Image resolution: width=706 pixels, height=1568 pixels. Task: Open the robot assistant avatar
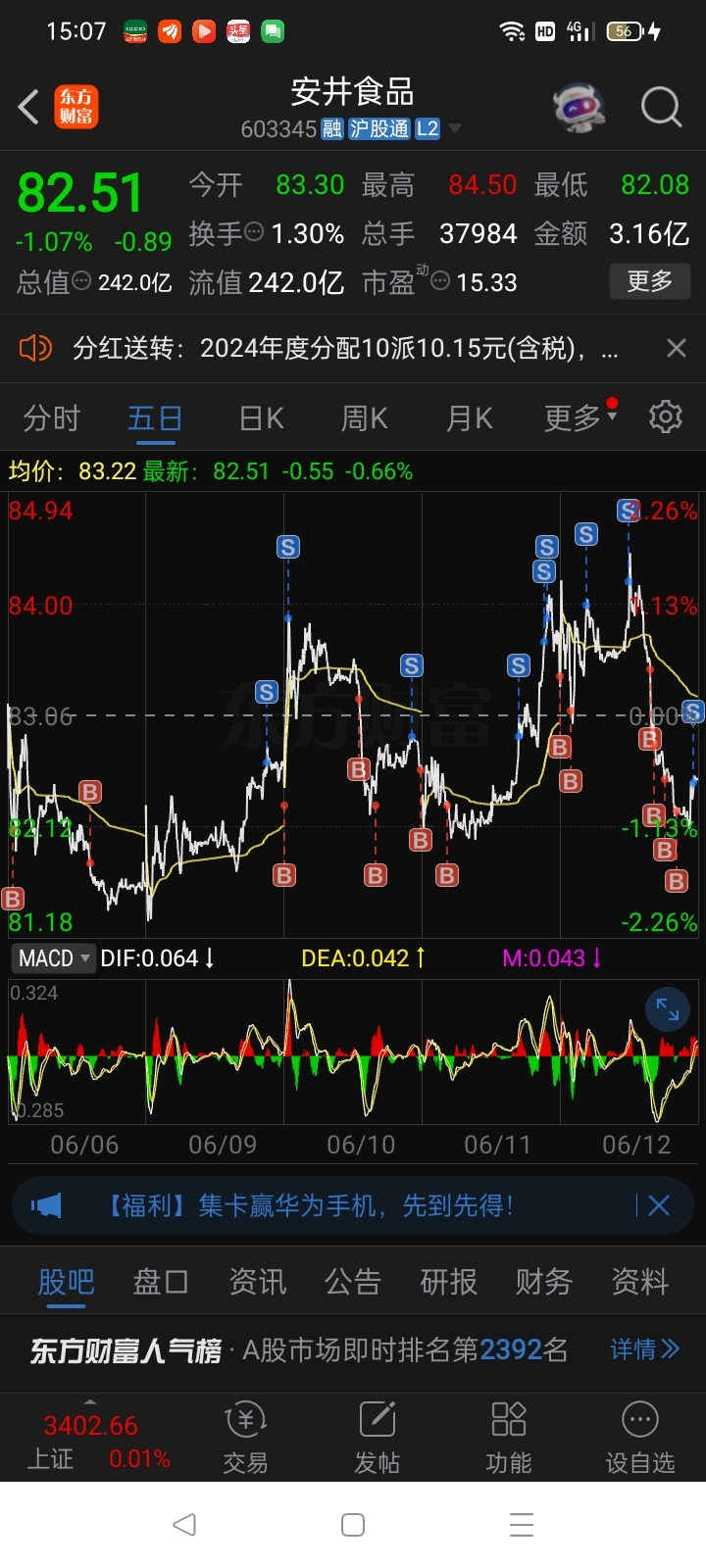[580, 107]
